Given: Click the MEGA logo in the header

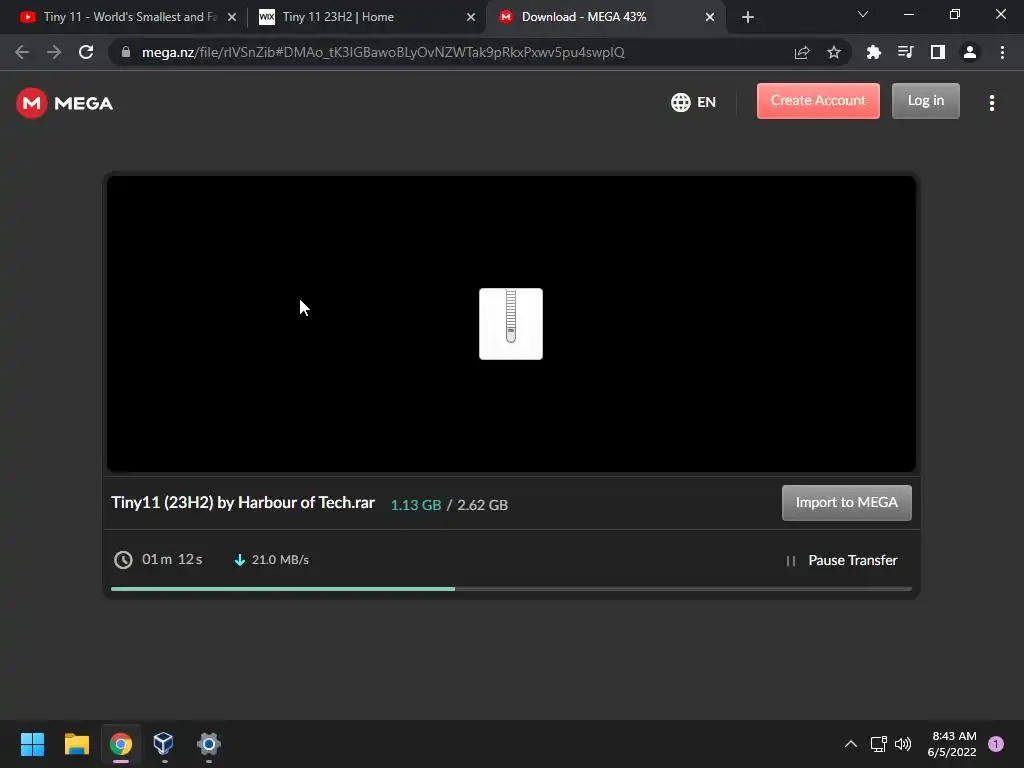Looking at the screenshot, I should pyautogui.click(x=64, y=103).
